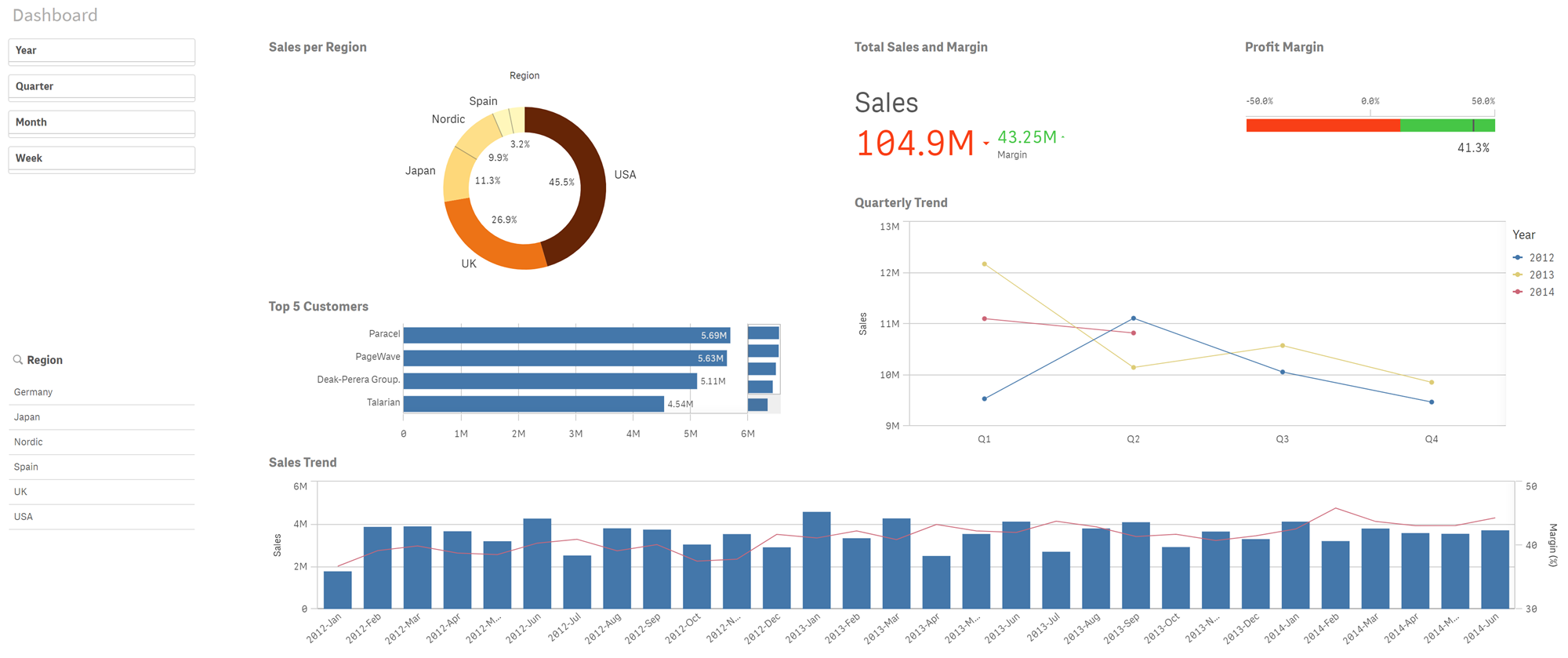Click the 104.9M Sales KPI value

tap(915, 144)
